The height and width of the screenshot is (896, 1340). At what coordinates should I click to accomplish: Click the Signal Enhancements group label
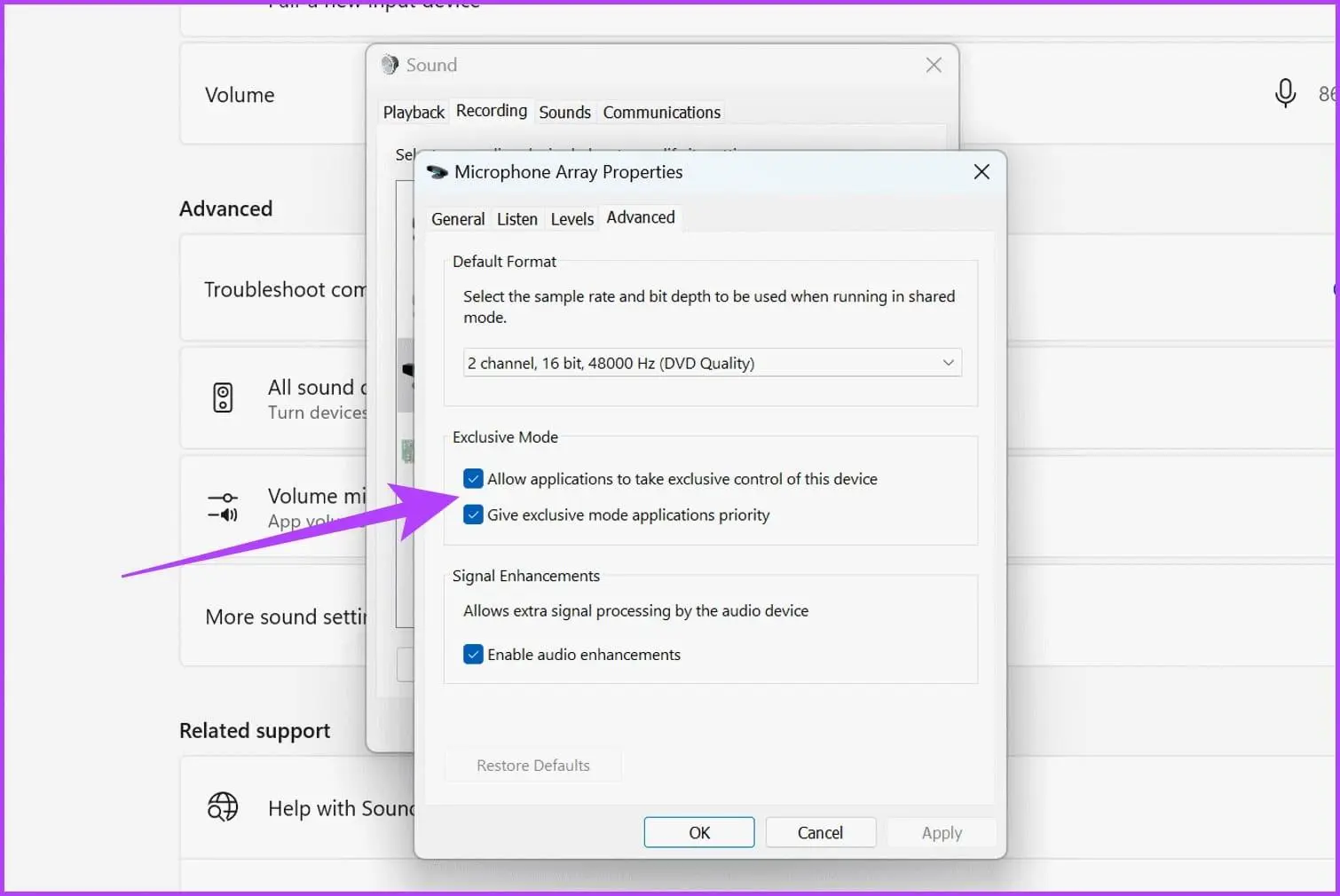[x=526, y=576]
